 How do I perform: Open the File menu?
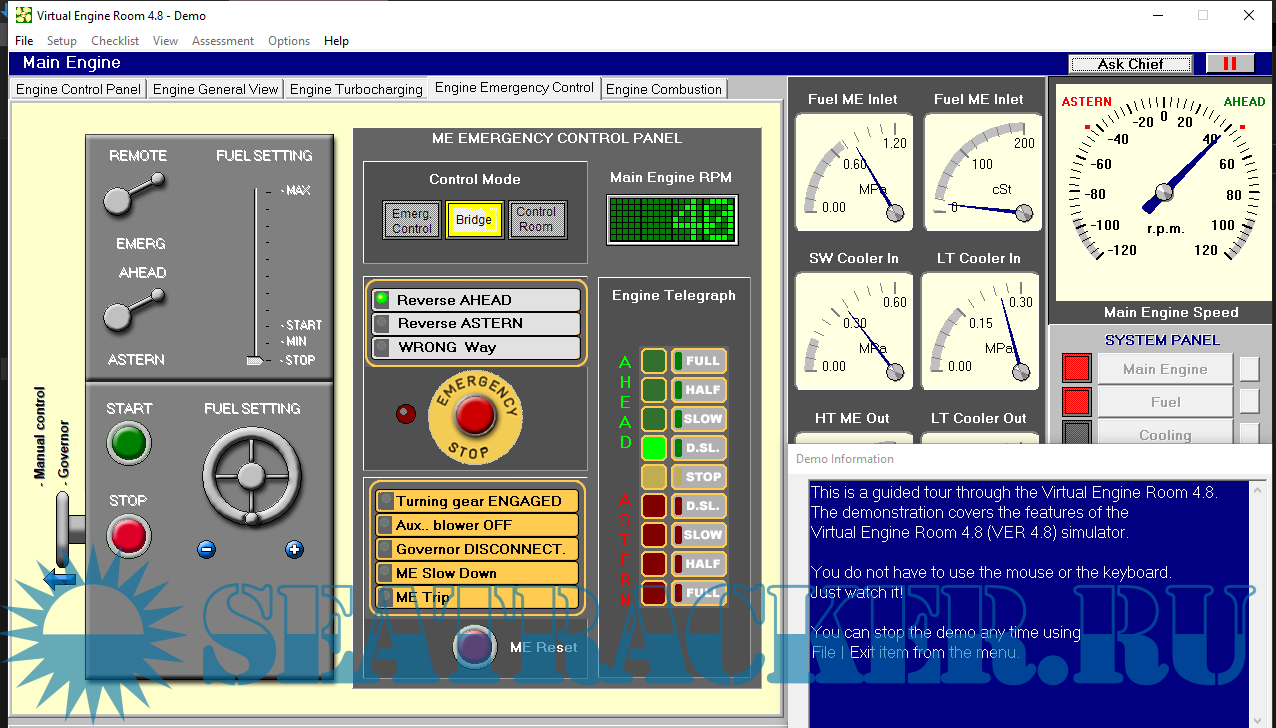[x=24, y=41]
